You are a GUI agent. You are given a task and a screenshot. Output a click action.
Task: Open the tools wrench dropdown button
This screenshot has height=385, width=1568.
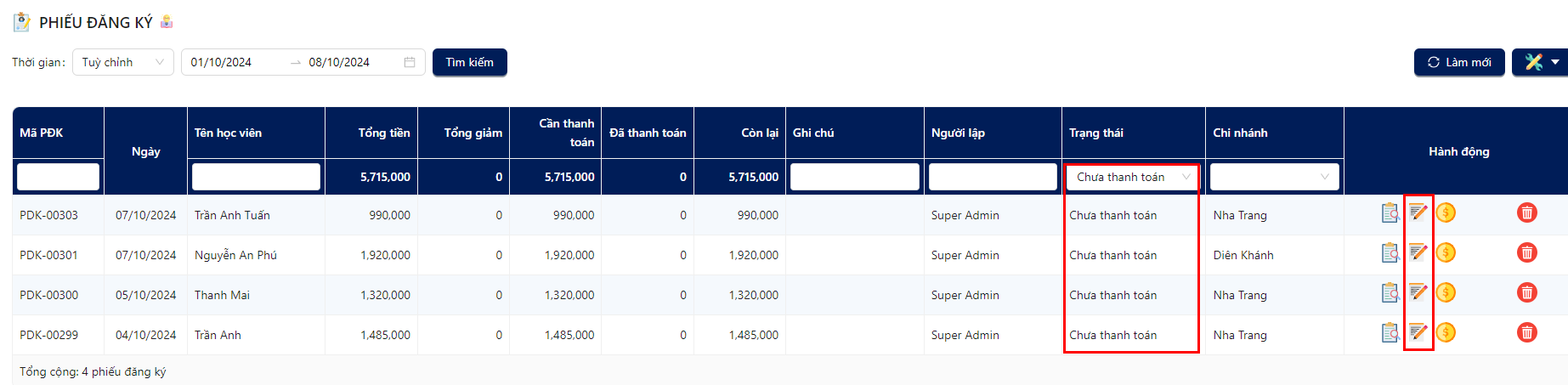1540,62
